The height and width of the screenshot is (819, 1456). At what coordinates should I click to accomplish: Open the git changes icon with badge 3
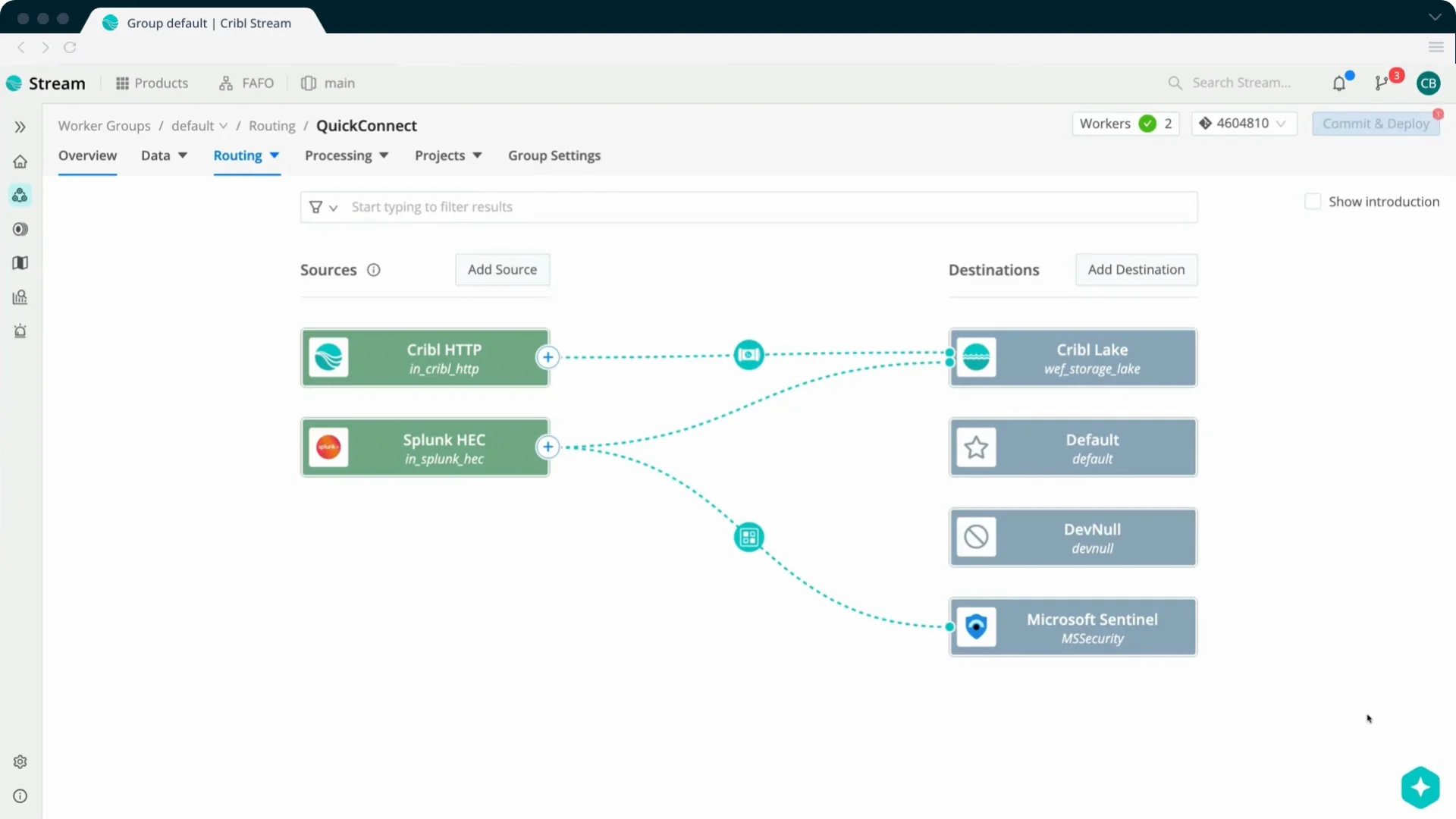click(x=1382, y=83)
